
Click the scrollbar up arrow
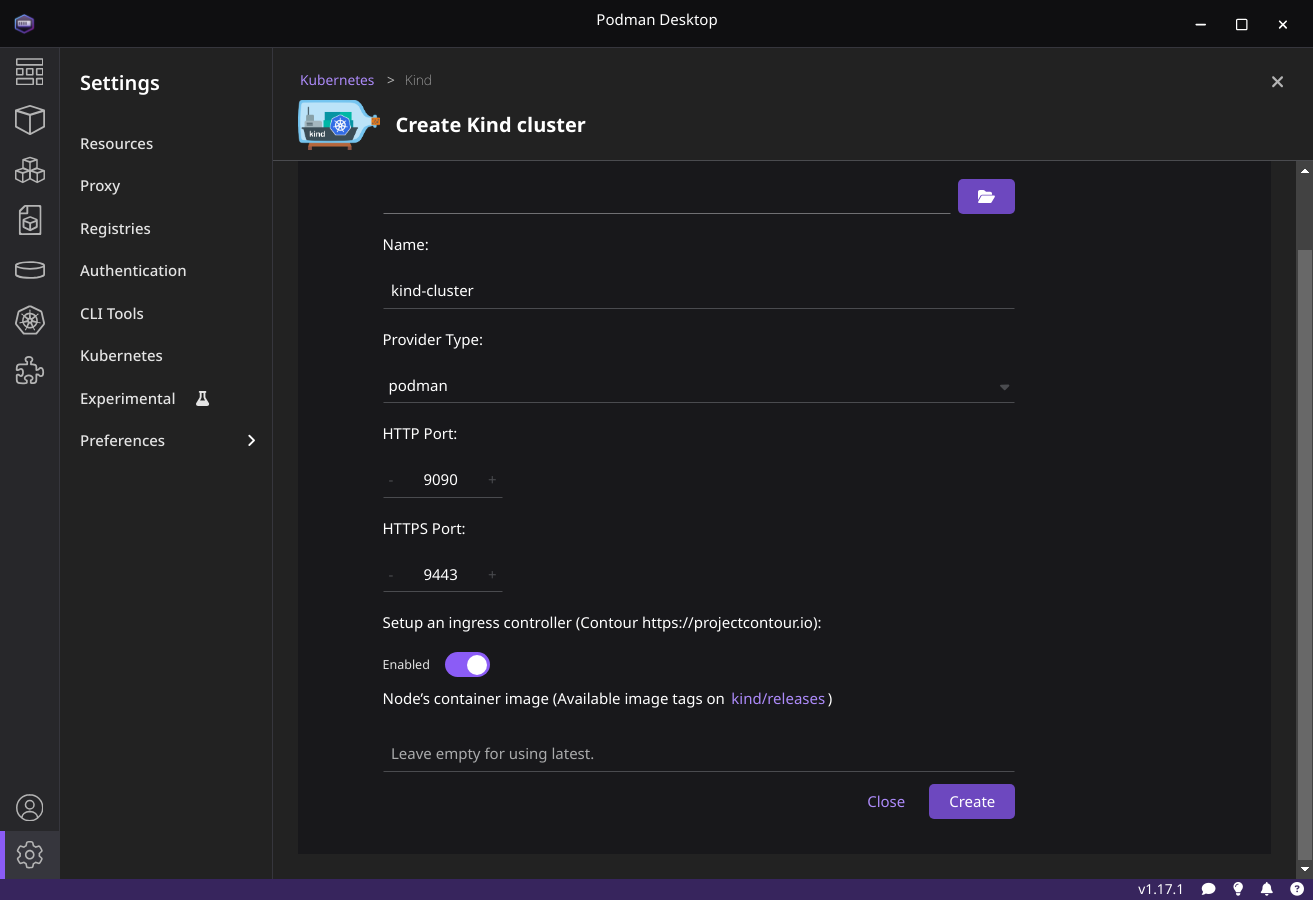pyautogui.click(x=1304, y=171)
